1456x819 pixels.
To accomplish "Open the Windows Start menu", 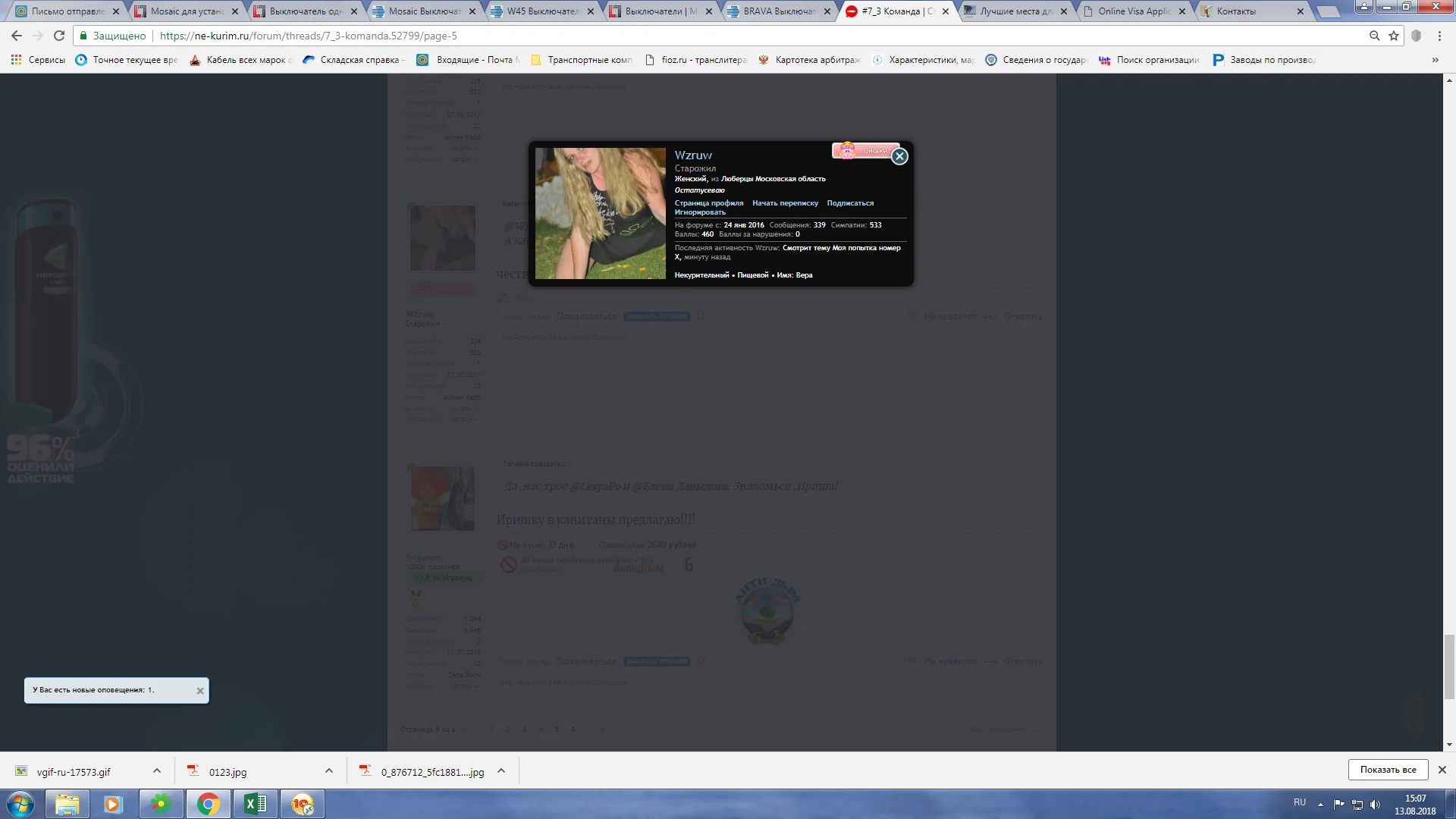I will point(20,804).
